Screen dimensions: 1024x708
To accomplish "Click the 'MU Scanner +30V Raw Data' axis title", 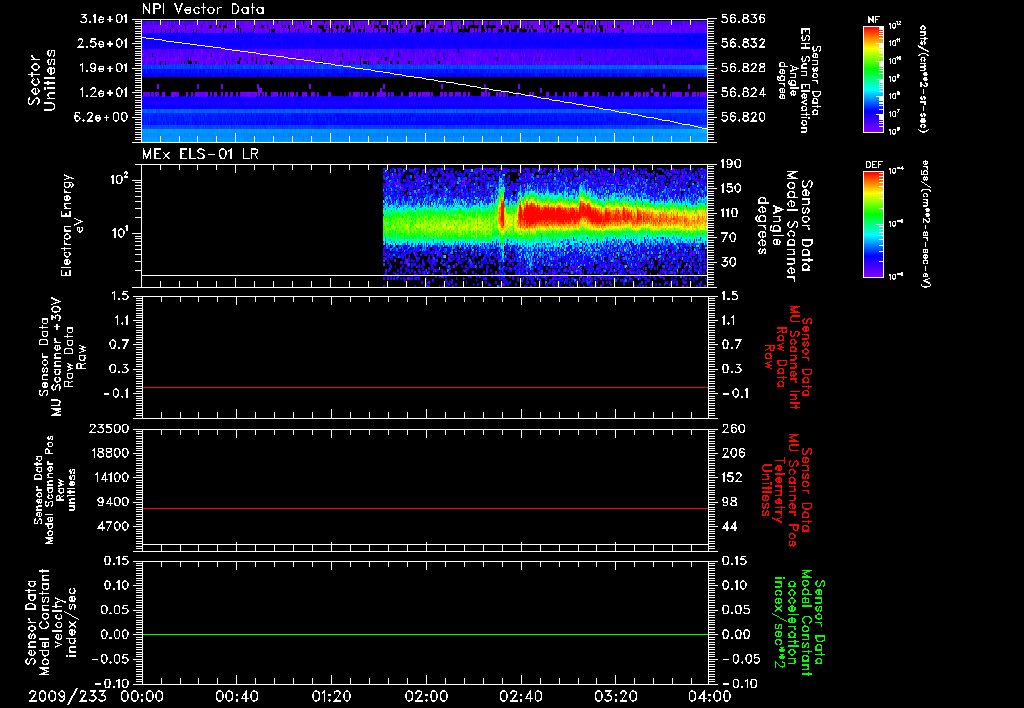I will click(62, 357).
